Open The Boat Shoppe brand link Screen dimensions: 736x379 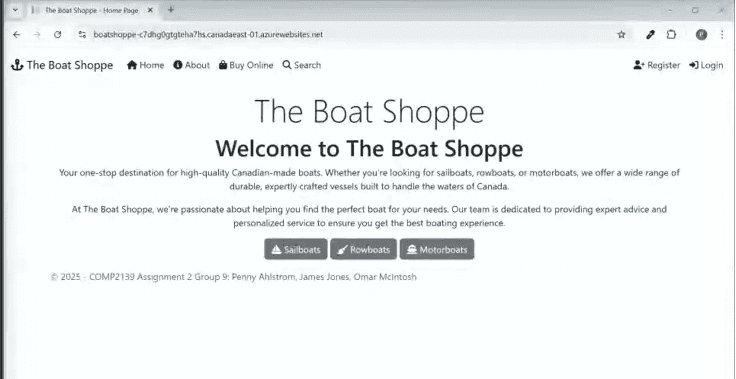pyautogui.click(x=62, y=65)
